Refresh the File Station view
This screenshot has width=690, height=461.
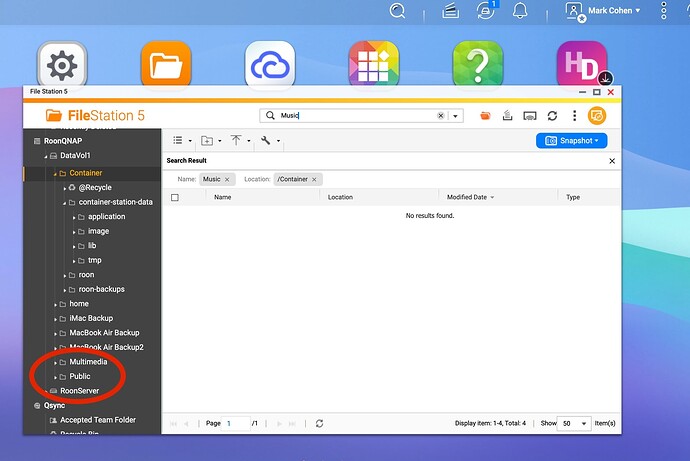click(552, 116)
